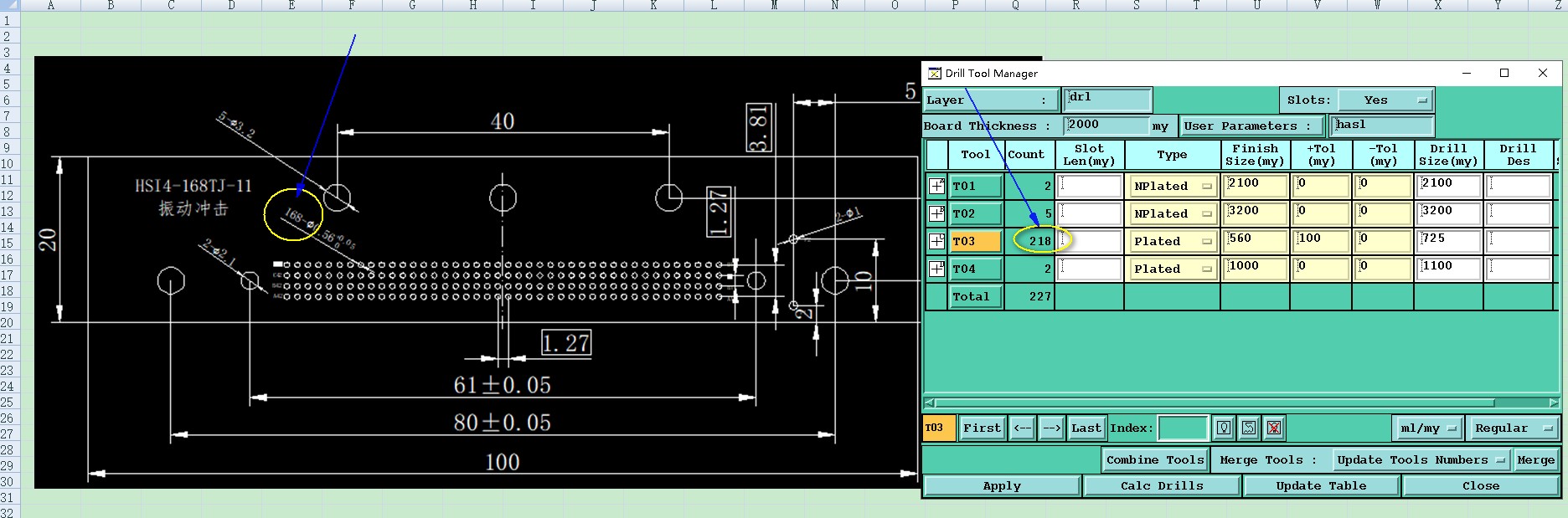Expand the T04 row plus icon
This screenshot has width=1568, height=518.
coord(936,269)
